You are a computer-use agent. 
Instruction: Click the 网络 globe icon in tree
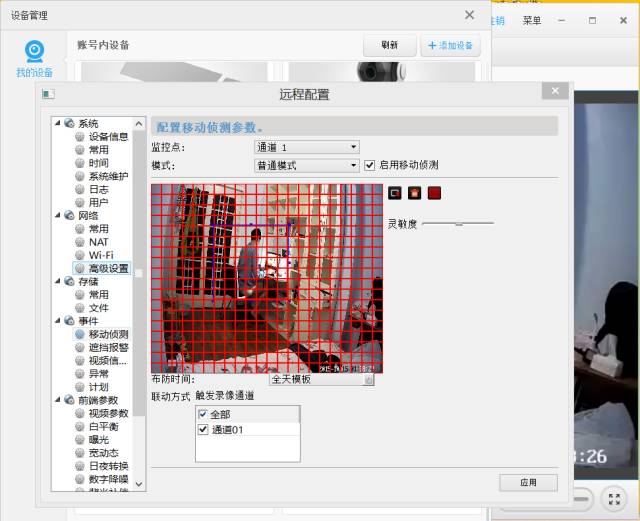69,216
